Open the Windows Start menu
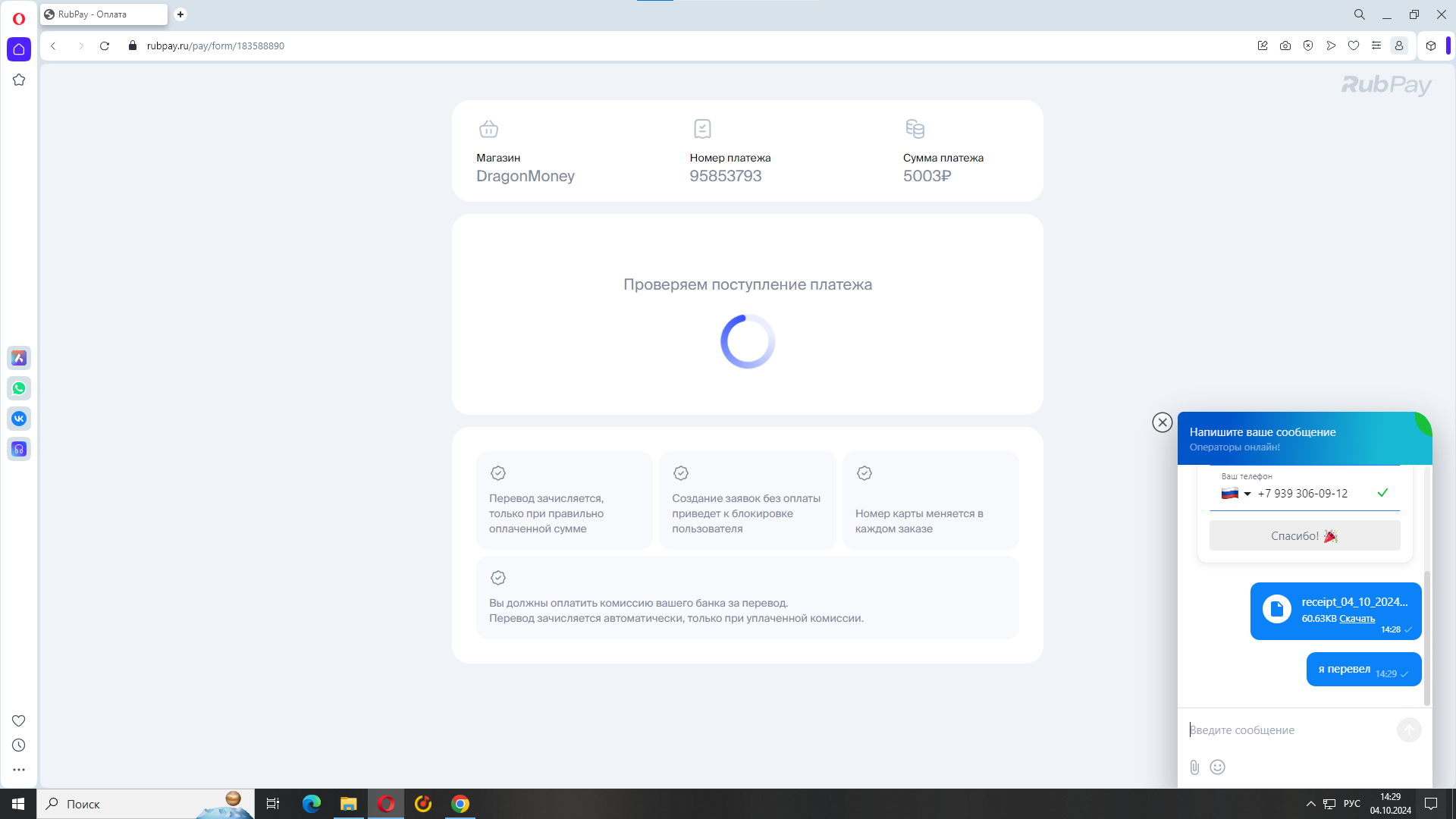The width and height of the screenshot is (1456, 819). coord(18,804)
